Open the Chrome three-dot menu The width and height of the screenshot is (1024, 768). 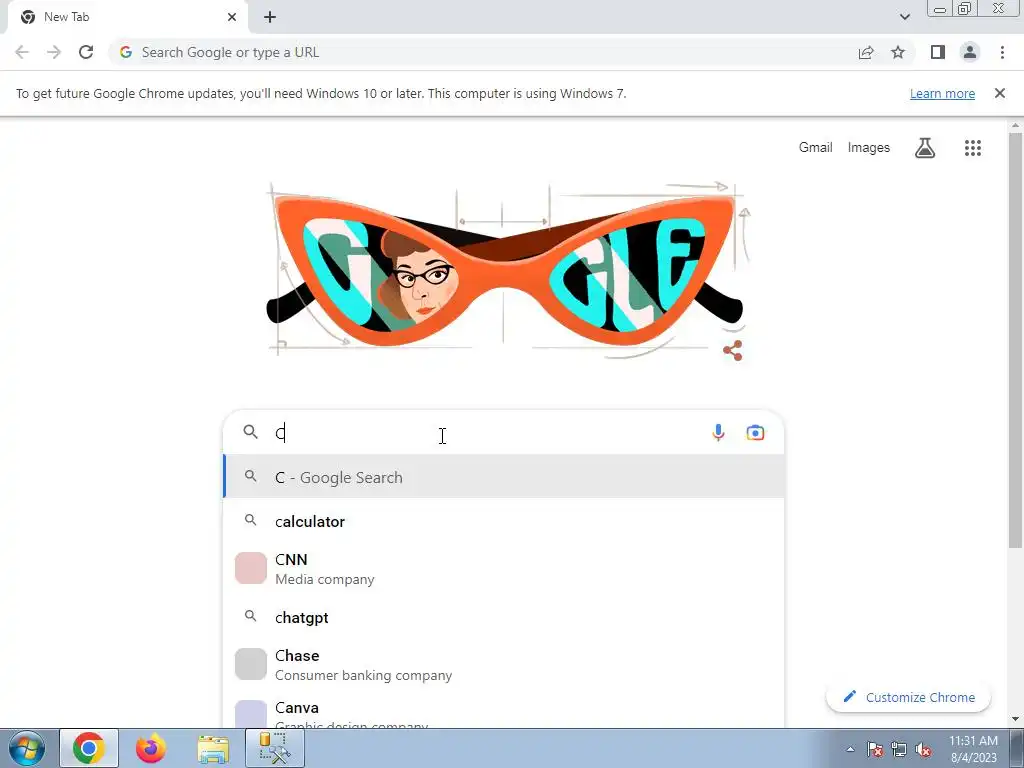click(x=1002, y=52)
